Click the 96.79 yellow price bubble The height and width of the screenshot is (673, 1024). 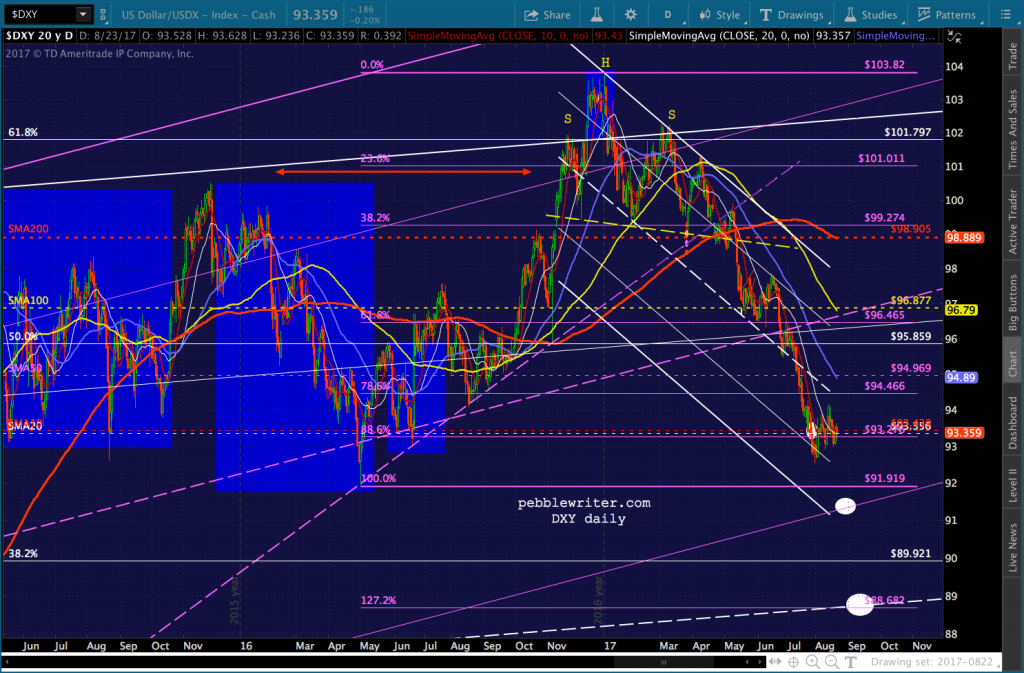[961, 309]
